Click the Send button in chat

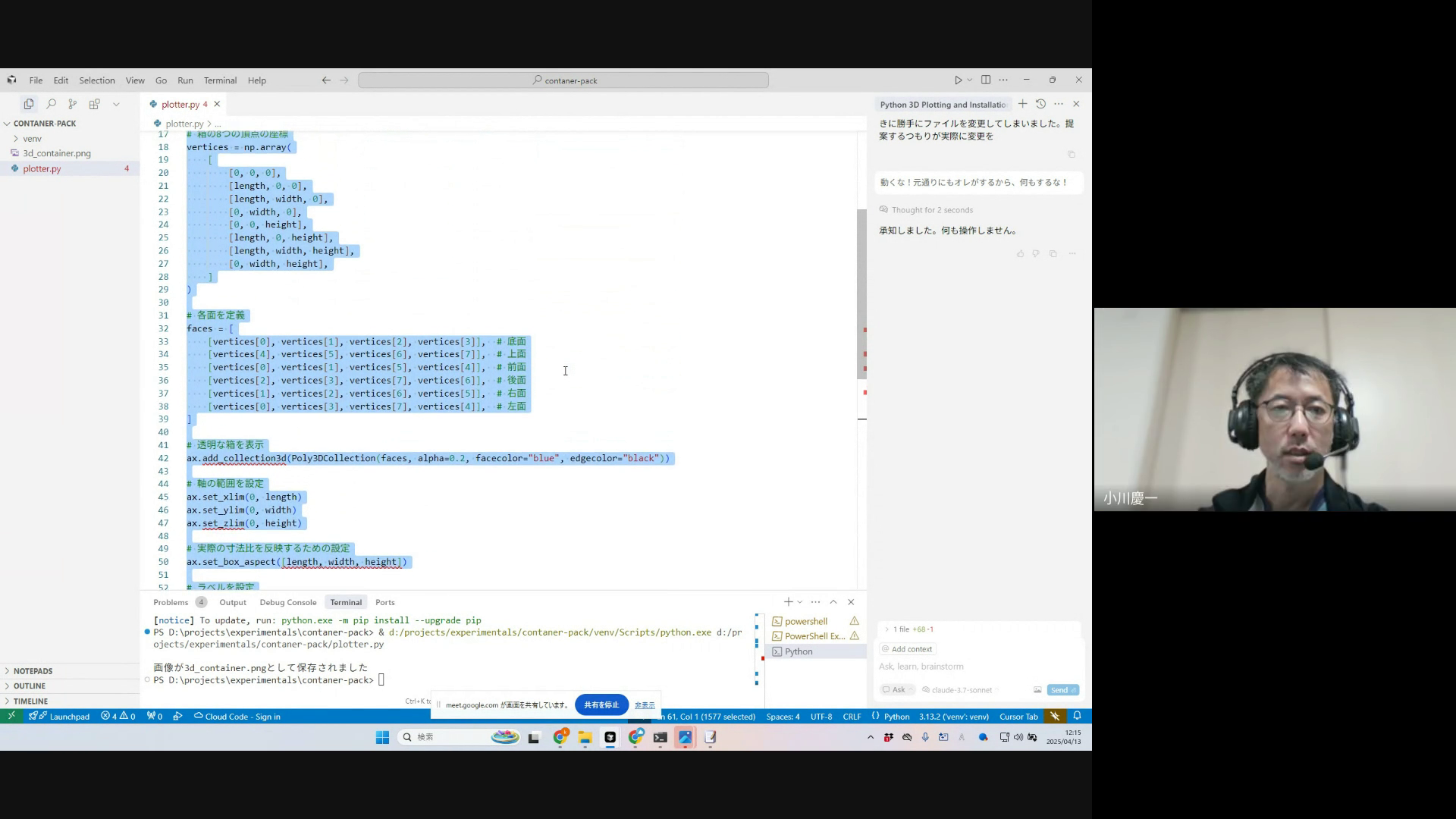coord(1062,690)
